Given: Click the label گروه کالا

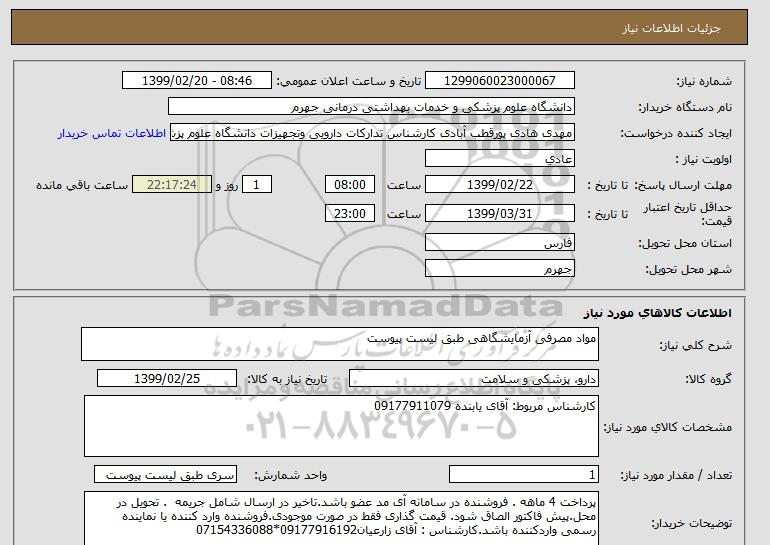Looking at the screenshot, I should coord(708,379).
